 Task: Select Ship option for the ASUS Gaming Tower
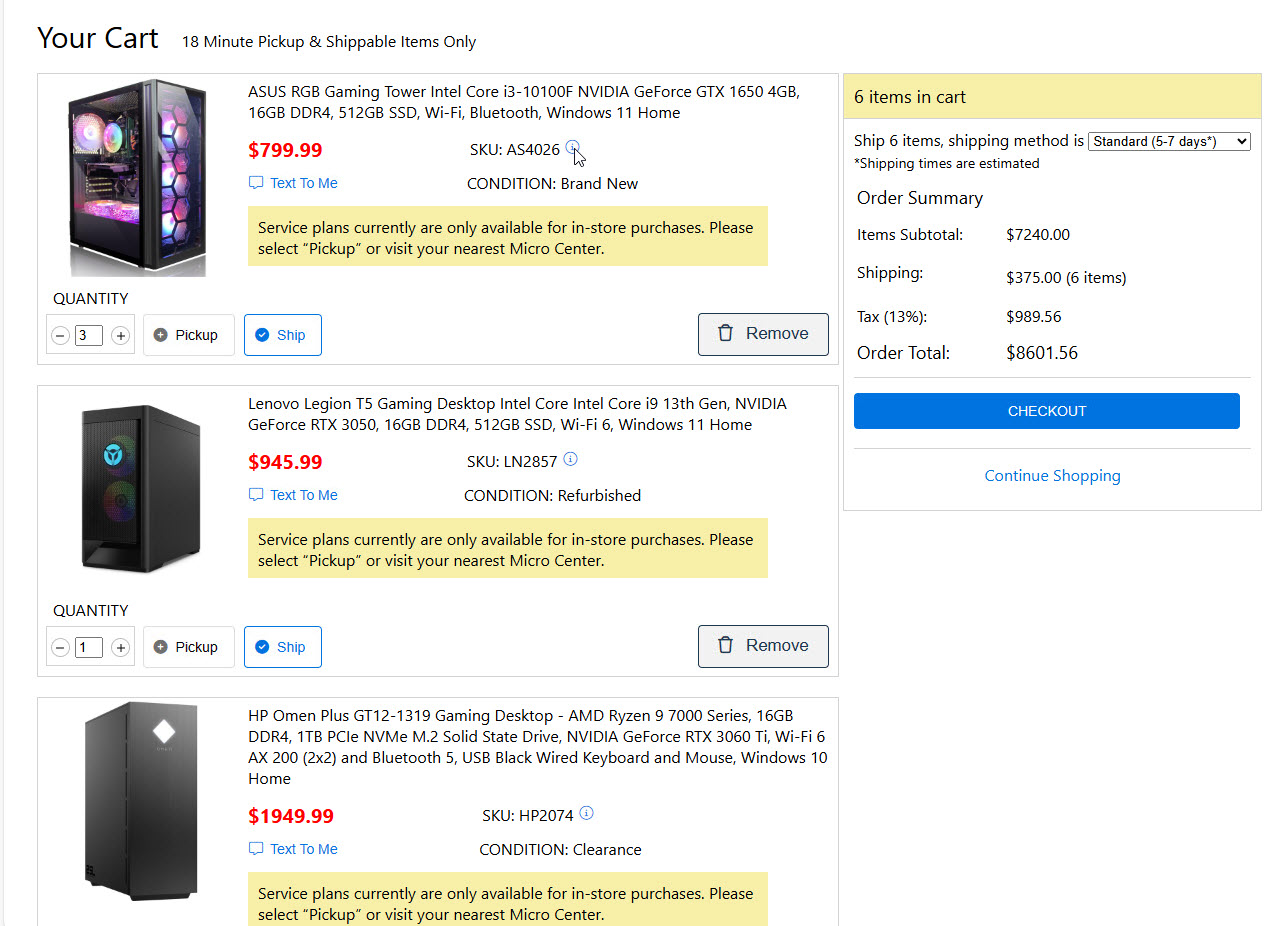pos(282,335)
